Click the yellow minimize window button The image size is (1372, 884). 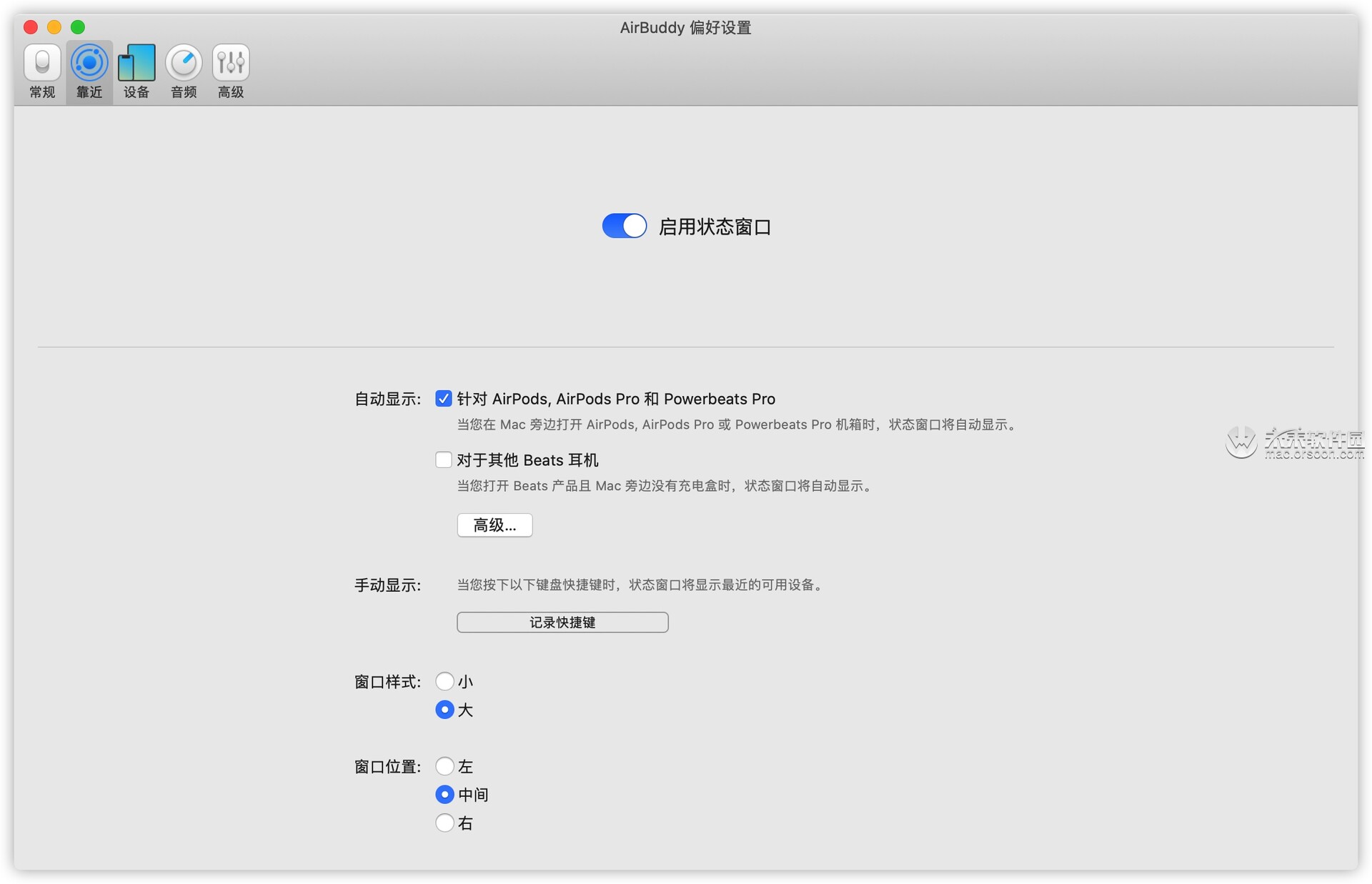tap(54, 27)
